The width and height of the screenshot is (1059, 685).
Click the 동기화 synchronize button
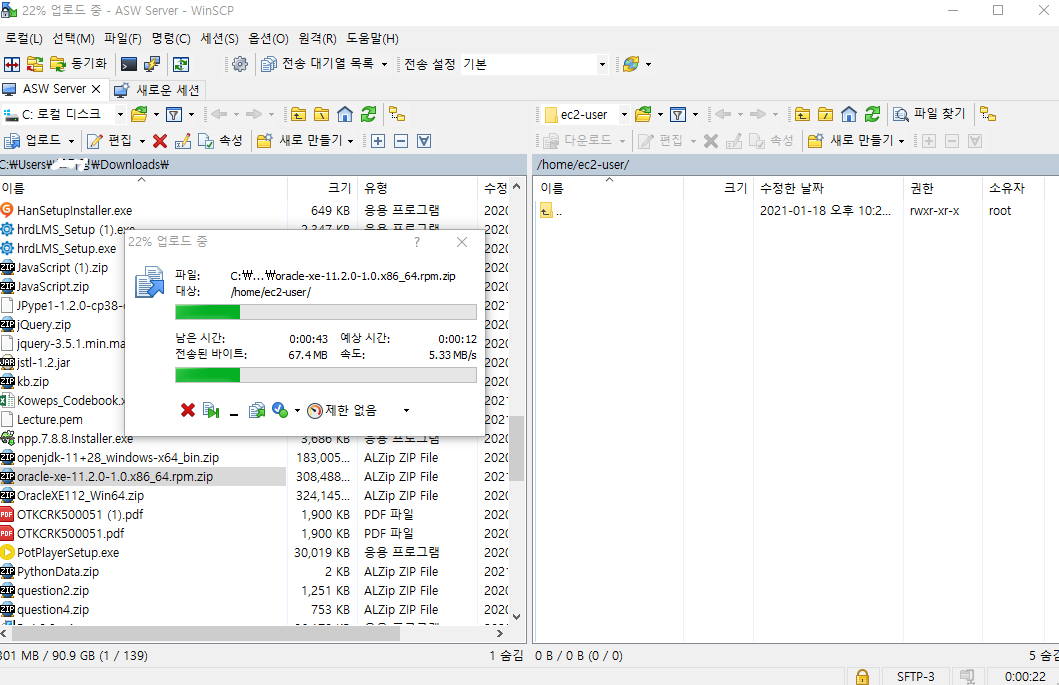78,64
